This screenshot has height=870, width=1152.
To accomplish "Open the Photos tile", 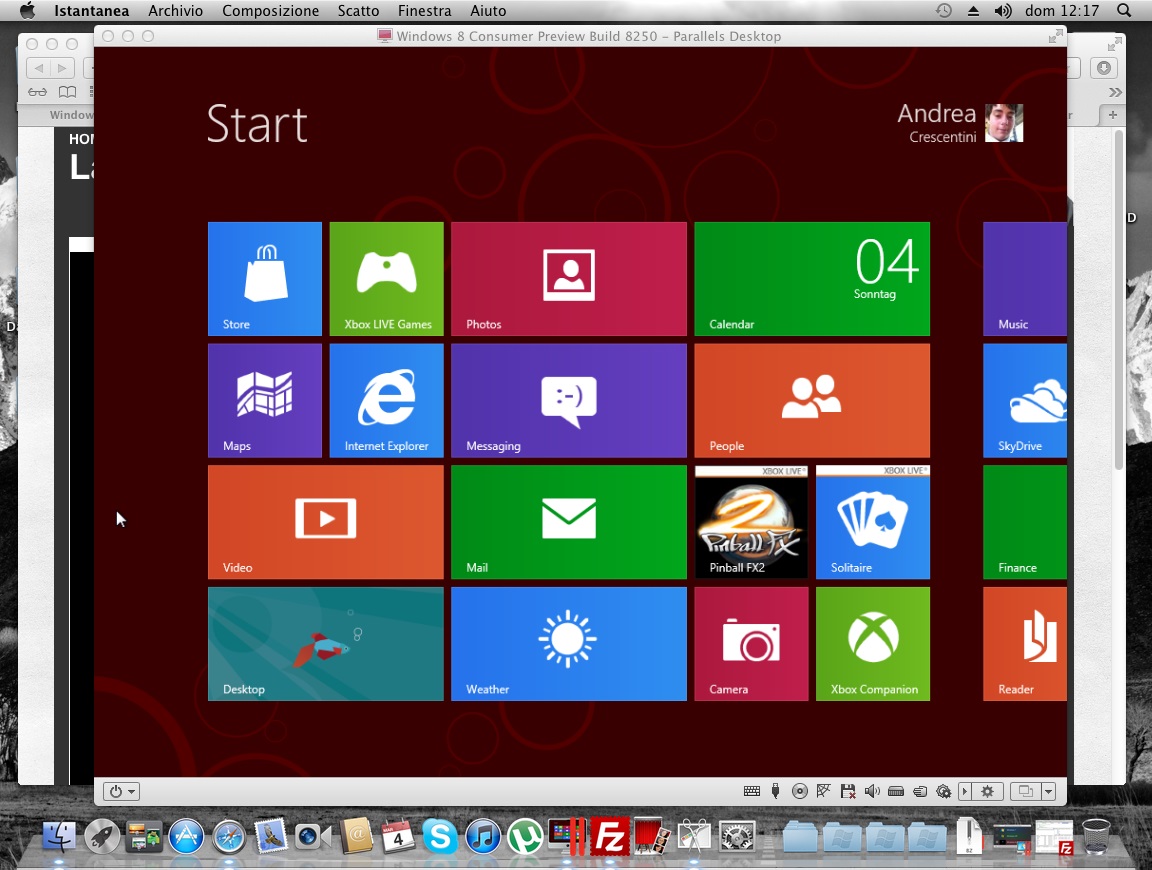I will [x=569, y=278].
